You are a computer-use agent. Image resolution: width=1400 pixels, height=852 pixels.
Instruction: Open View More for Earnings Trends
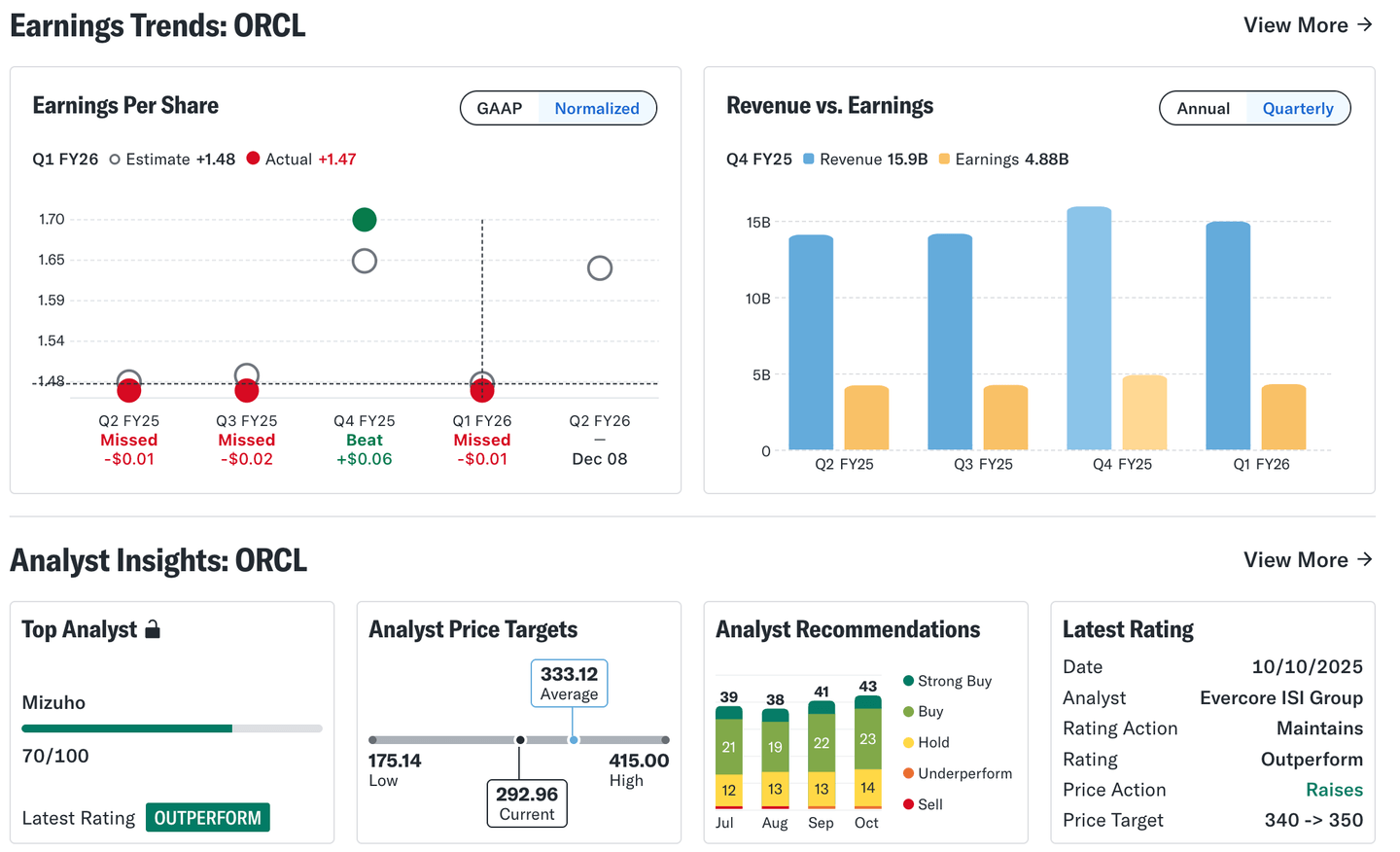[x=1308, y=25]
